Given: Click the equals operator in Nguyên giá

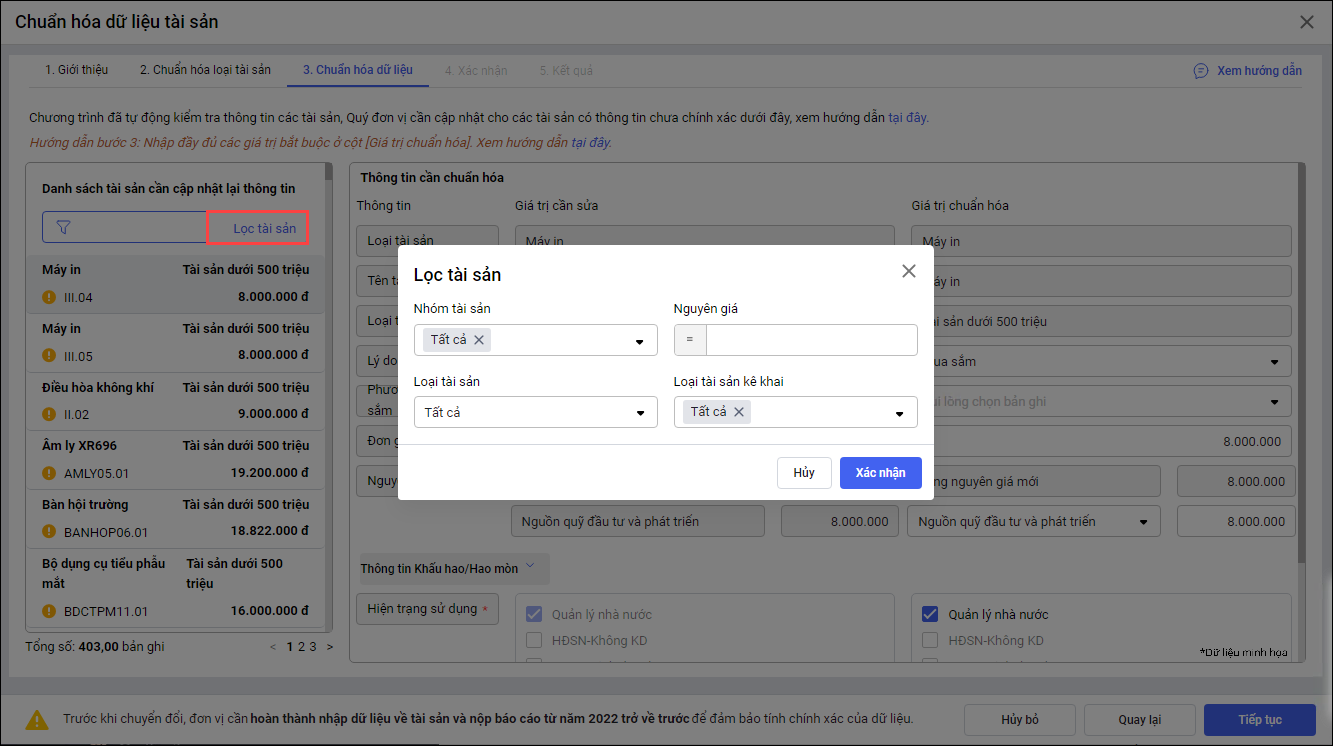Looking at the screenshot, I should 690,340.
